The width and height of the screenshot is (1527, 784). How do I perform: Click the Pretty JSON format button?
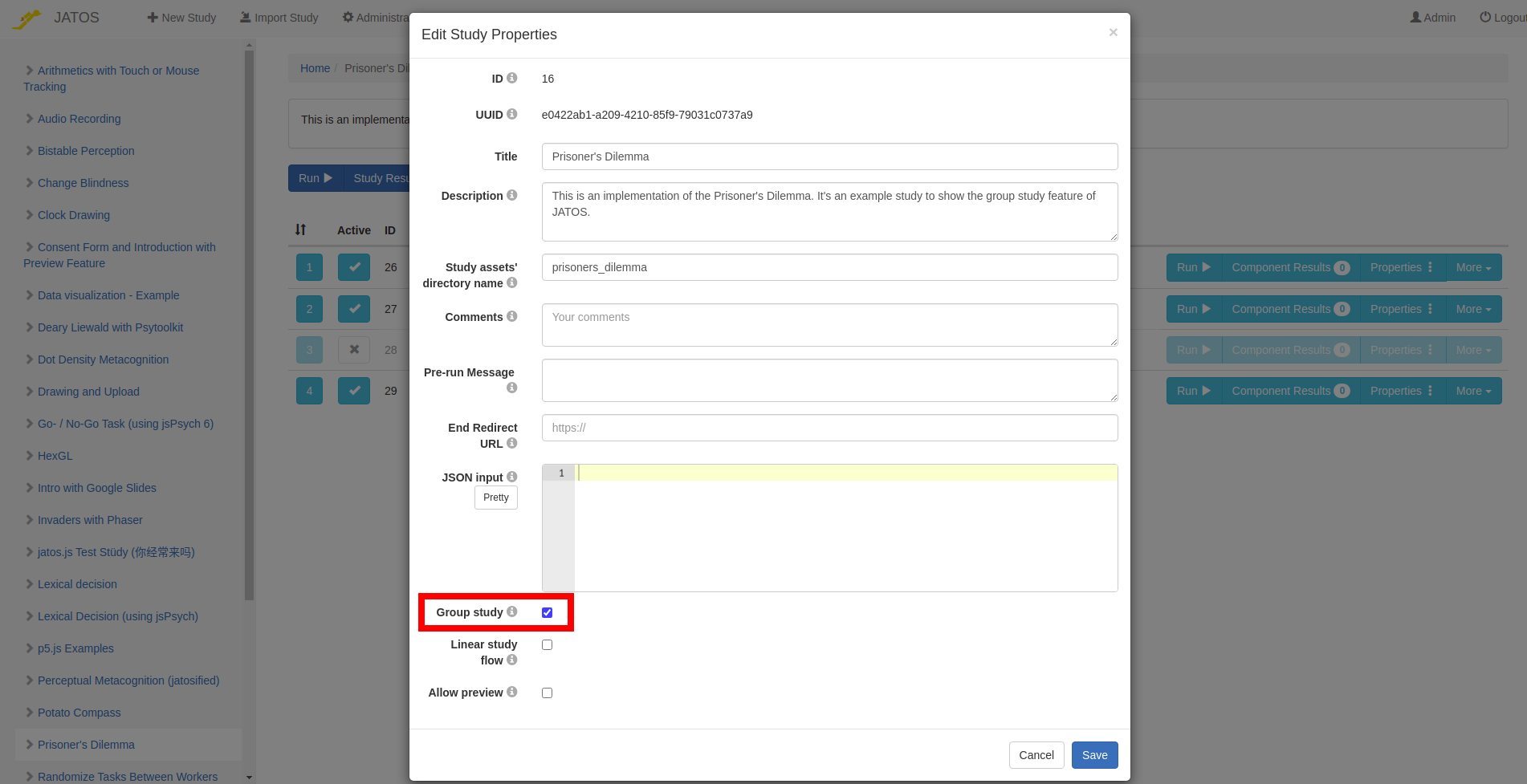click(x=495, y=498)
